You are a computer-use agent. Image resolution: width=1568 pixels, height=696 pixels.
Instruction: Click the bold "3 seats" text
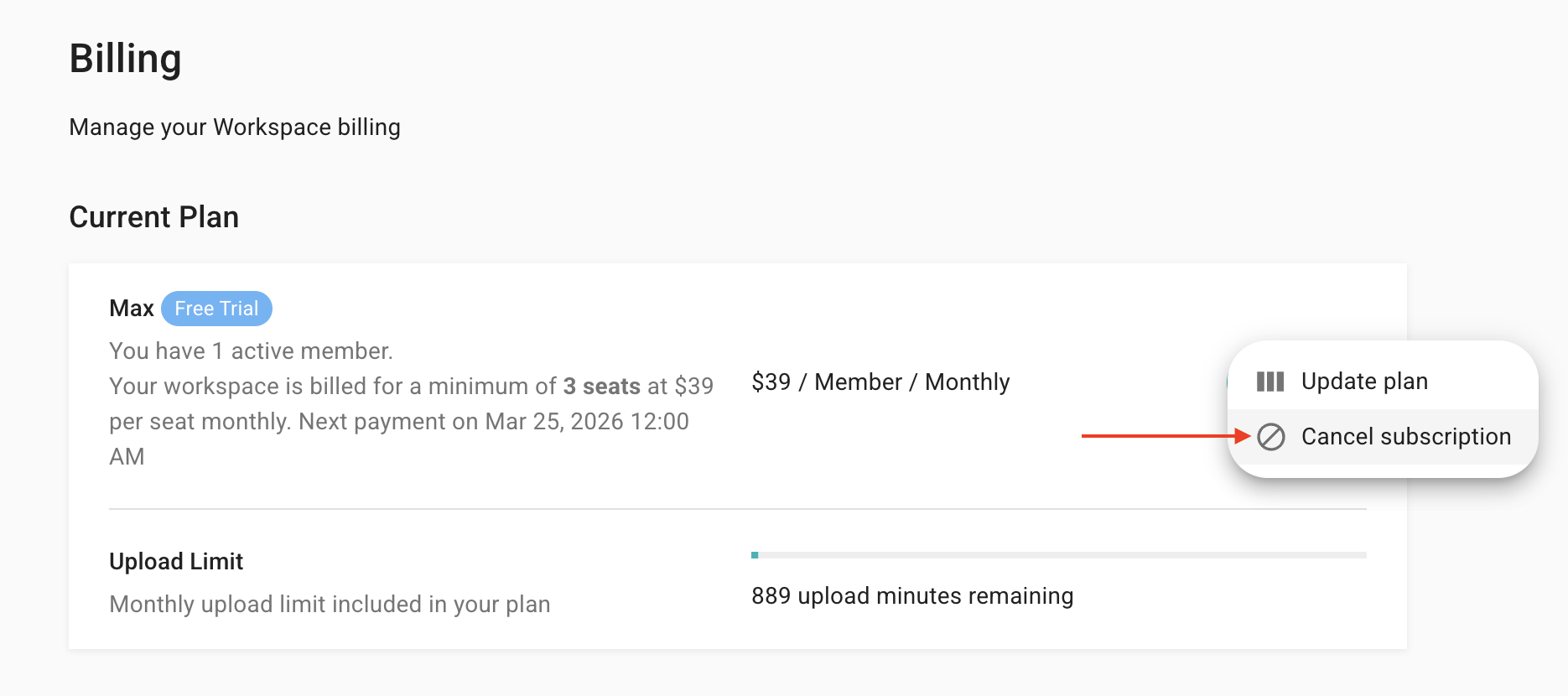tap(601, 387)
